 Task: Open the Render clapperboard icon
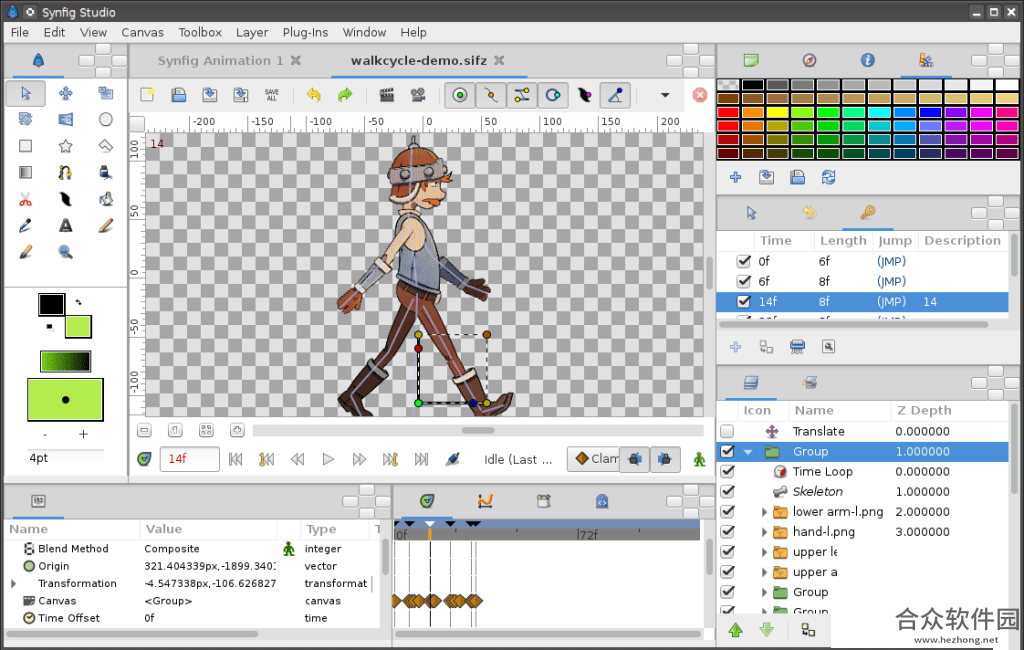pyautogui.click(x=387, y=95)
